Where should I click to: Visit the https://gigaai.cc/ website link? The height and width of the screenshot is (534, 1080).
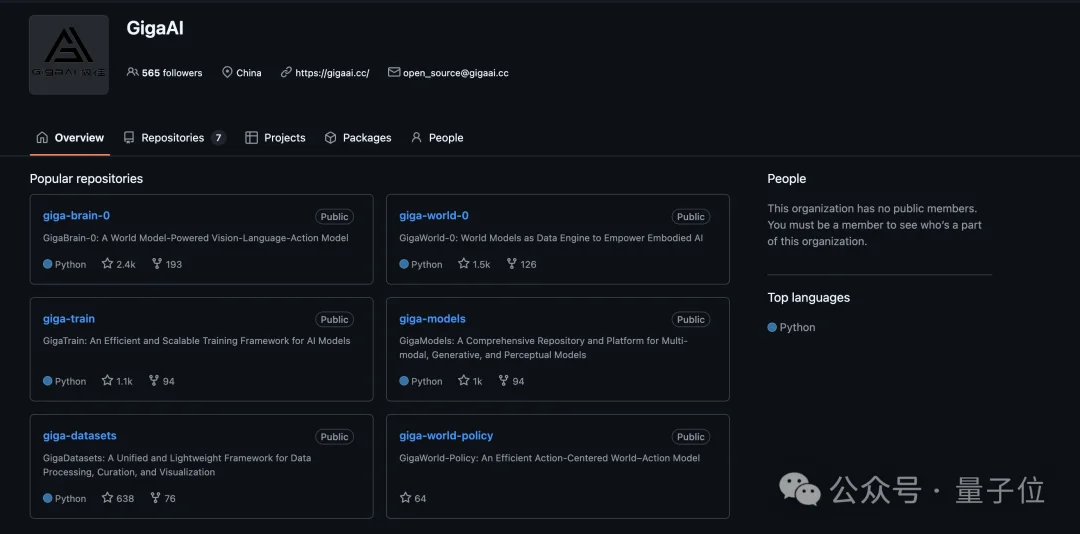332,73
